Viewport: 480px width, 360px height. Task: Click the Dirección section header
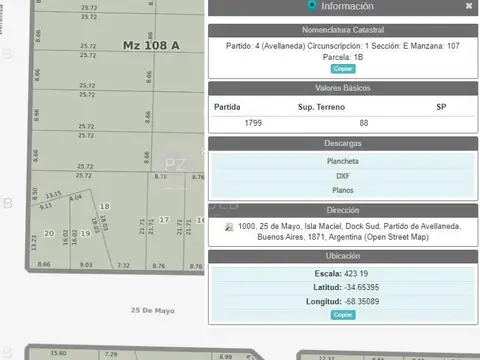[x=343, y=210]
